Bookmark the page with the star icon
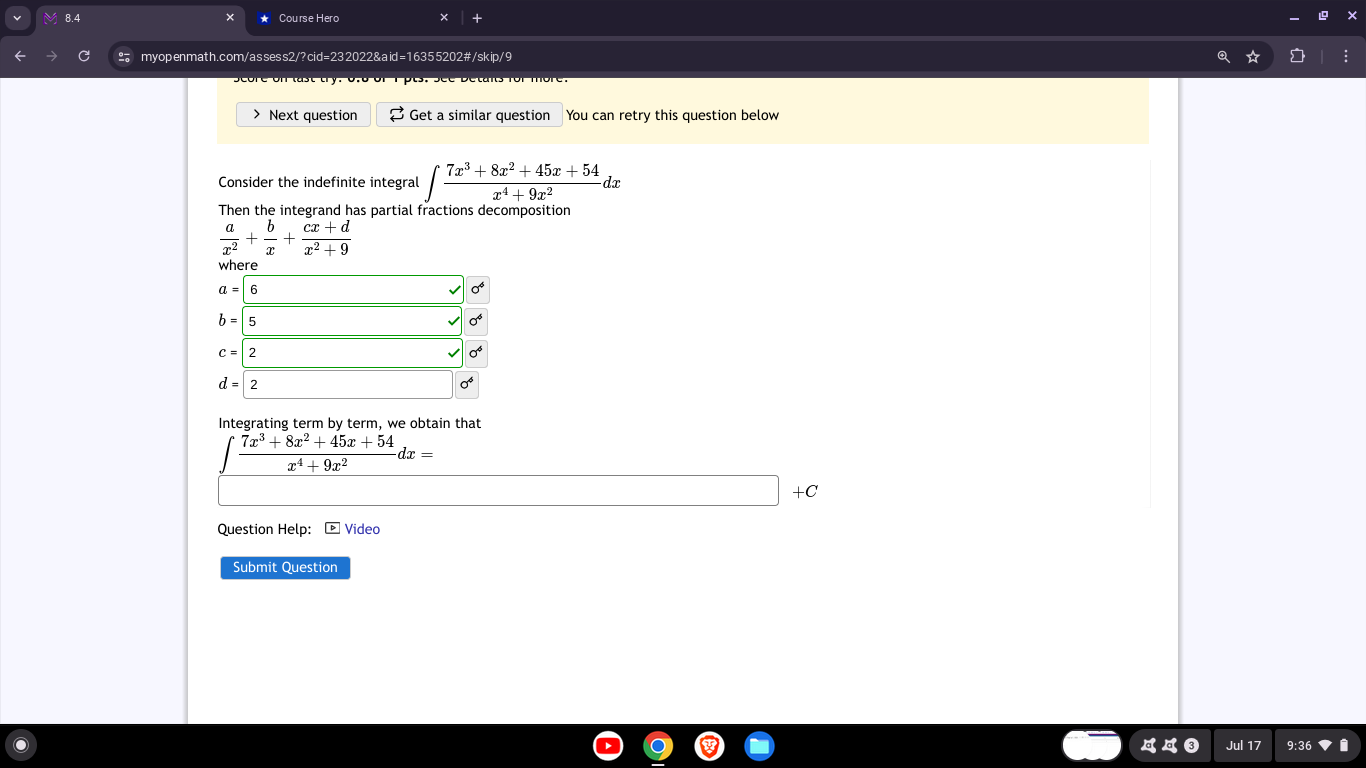The image size is (1366, 768). click(1253, 57)
